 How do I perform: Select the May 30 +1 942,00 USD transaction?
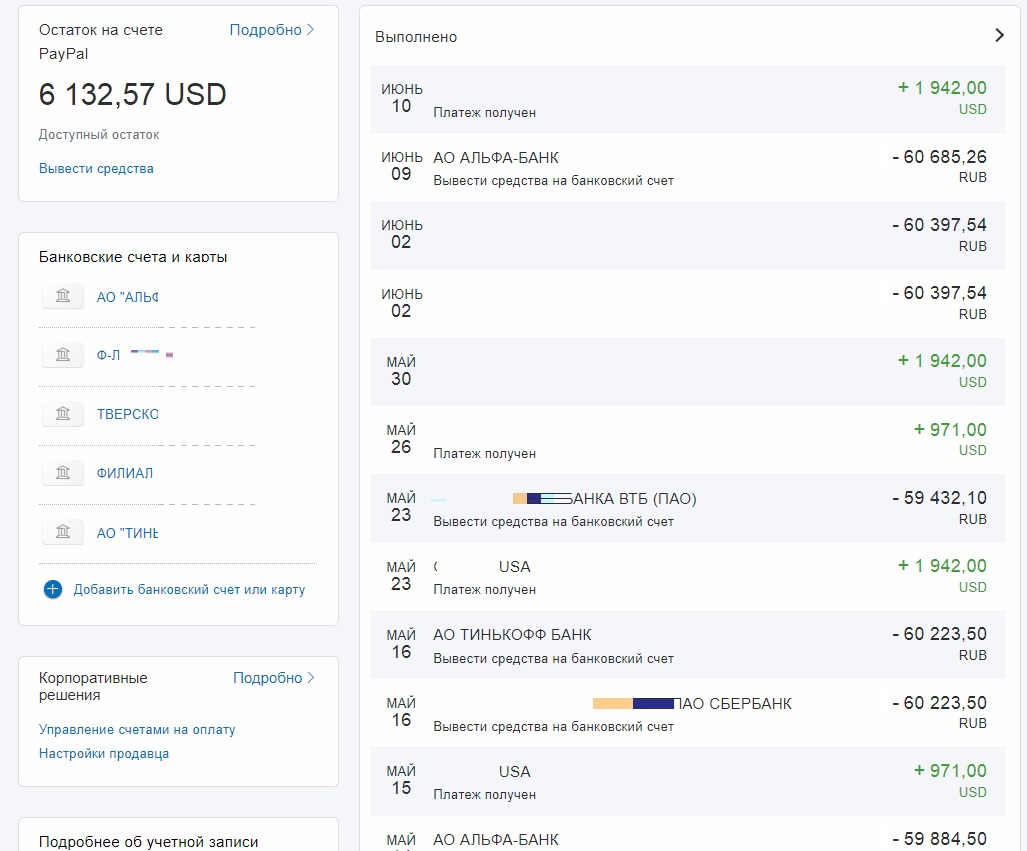point(688,372)
